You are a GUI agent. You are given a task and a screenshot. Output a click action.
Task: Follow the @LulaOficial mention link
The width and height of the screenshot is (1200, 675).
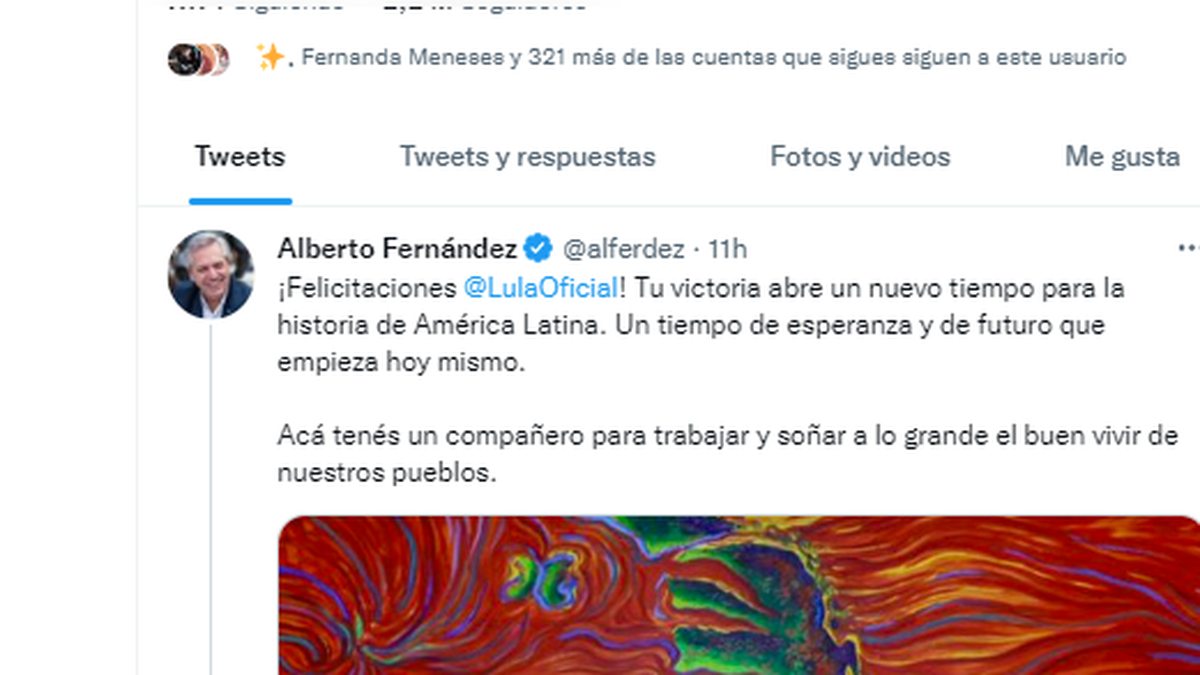540,289
